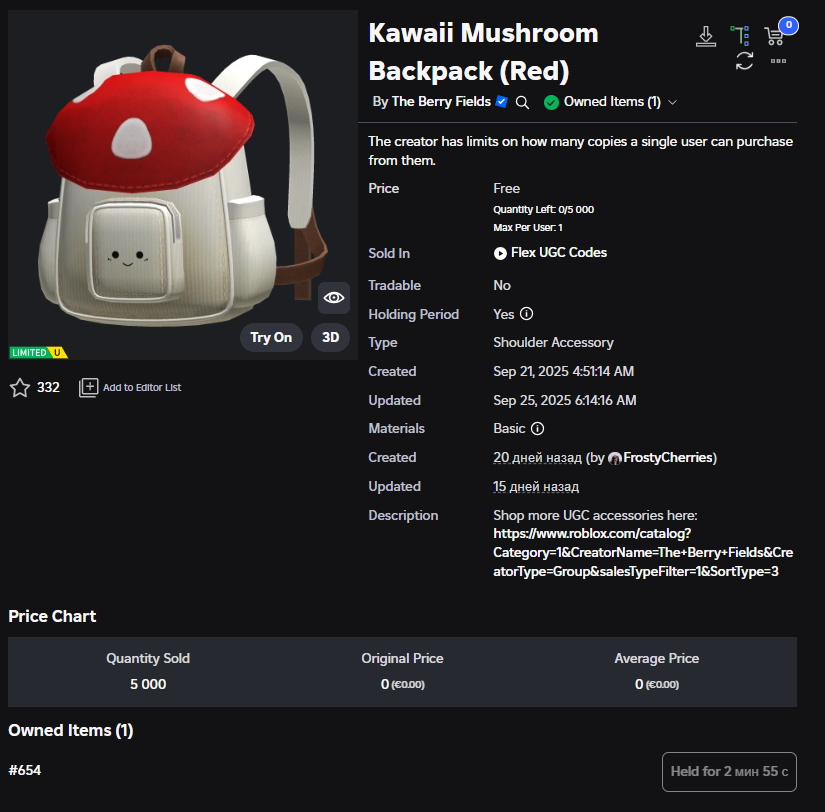Open FrostyCherries profile link
825x812 pixels.
[x=668, y=457]
